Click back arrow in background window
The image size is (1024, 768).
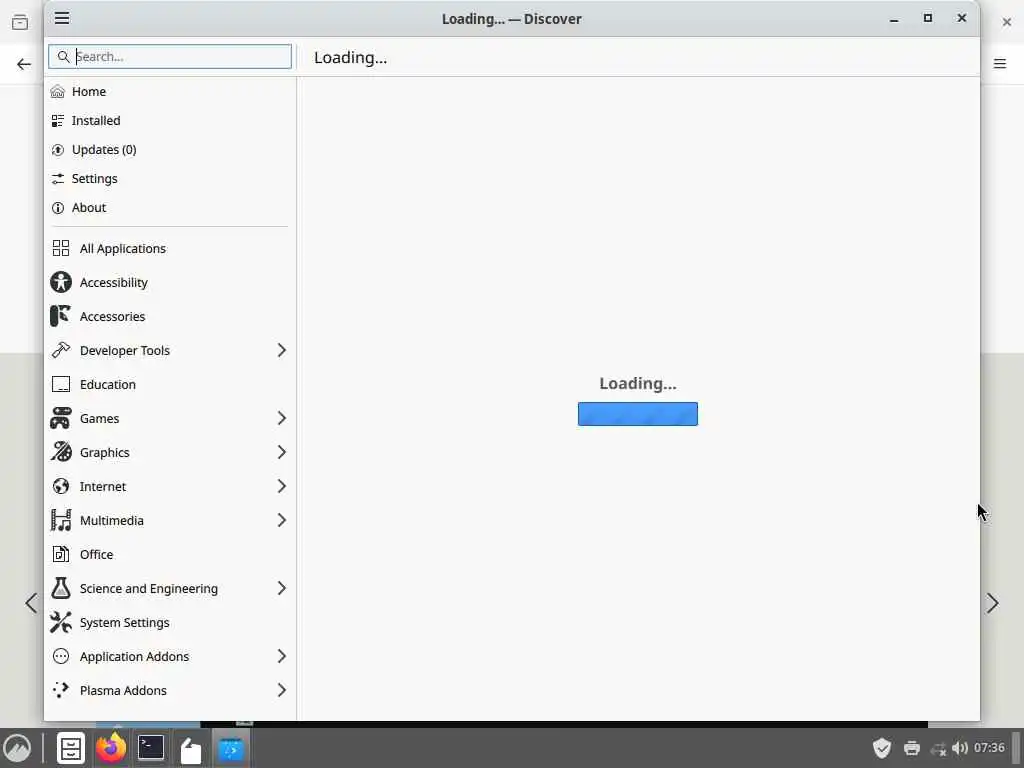click(x=24, y=64)
